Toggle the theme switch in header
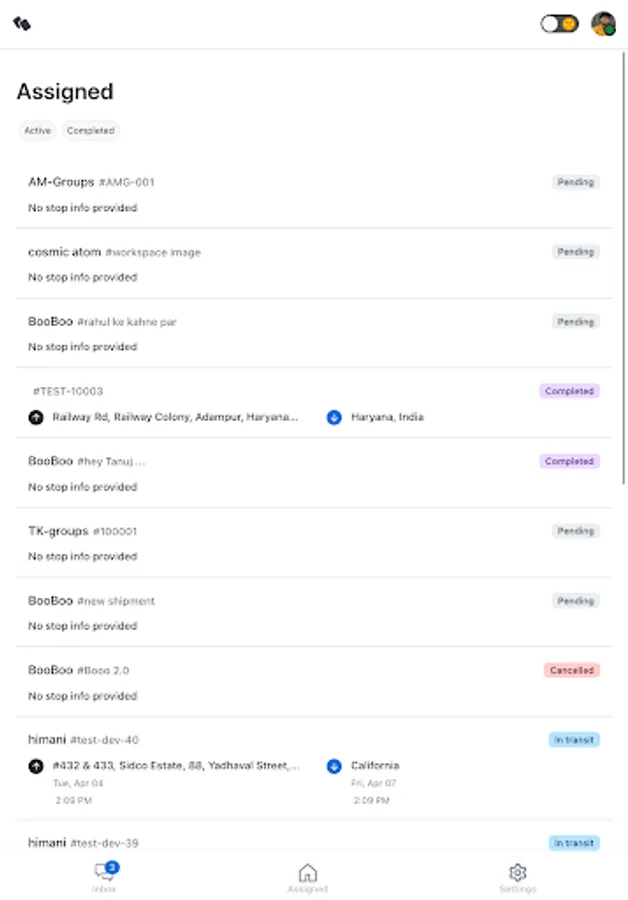This screenshot has width=628, height=900. coord(559,23)
